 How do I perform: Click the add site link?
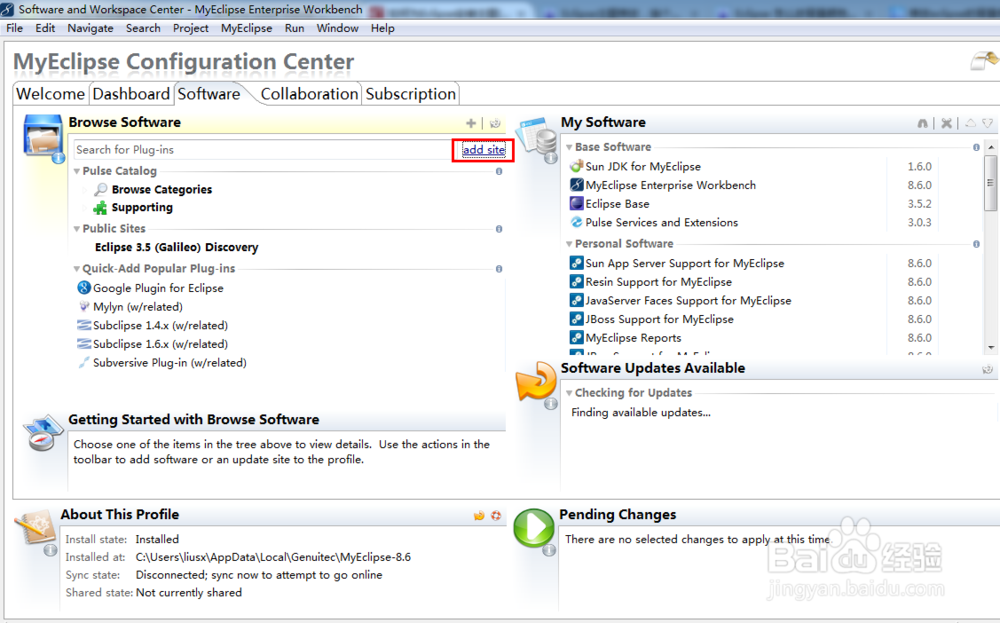483,150
